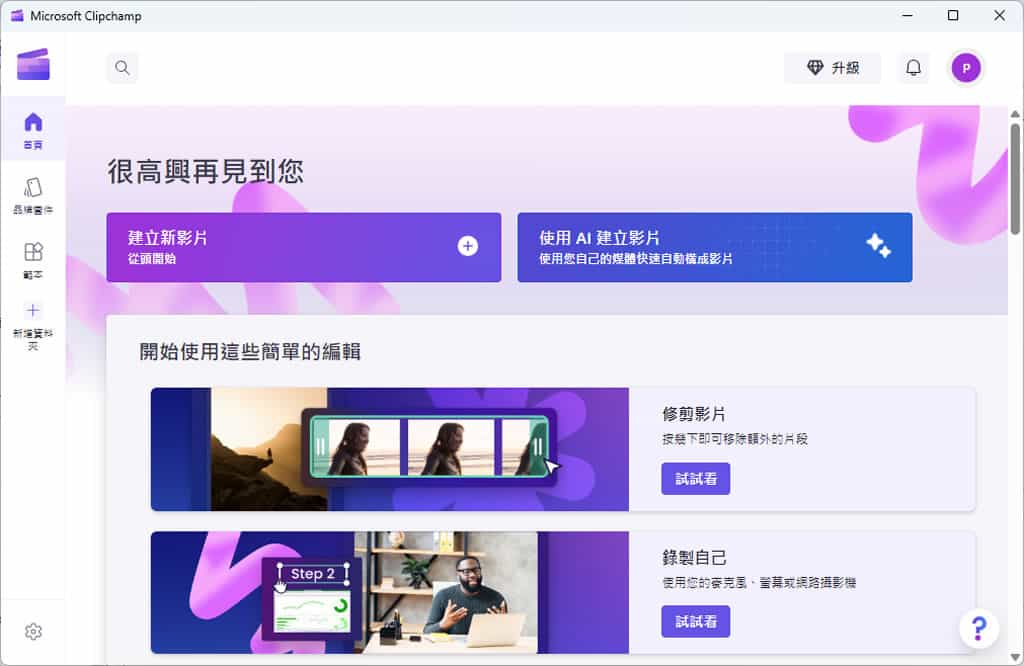
Task: Click the 很高興再見到您 greeting text
Action: click(206, 171)
